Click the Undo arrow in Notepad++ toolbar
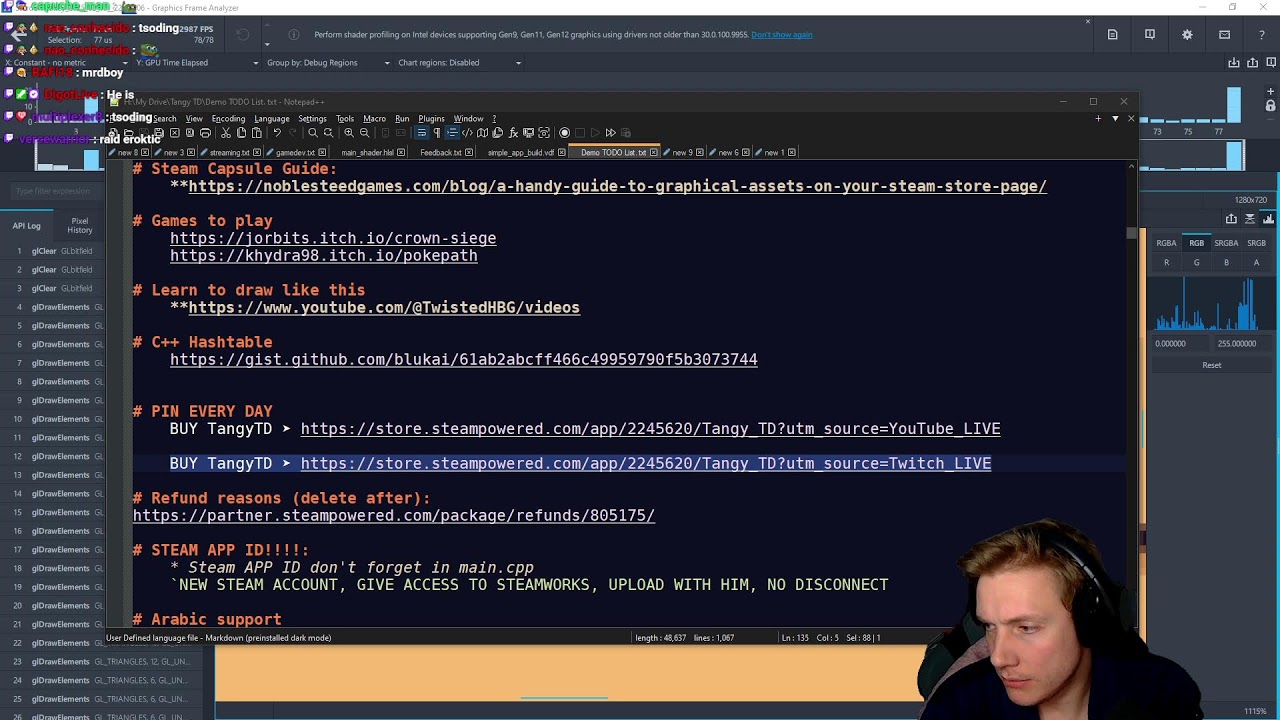 click(x=277, y=133)
